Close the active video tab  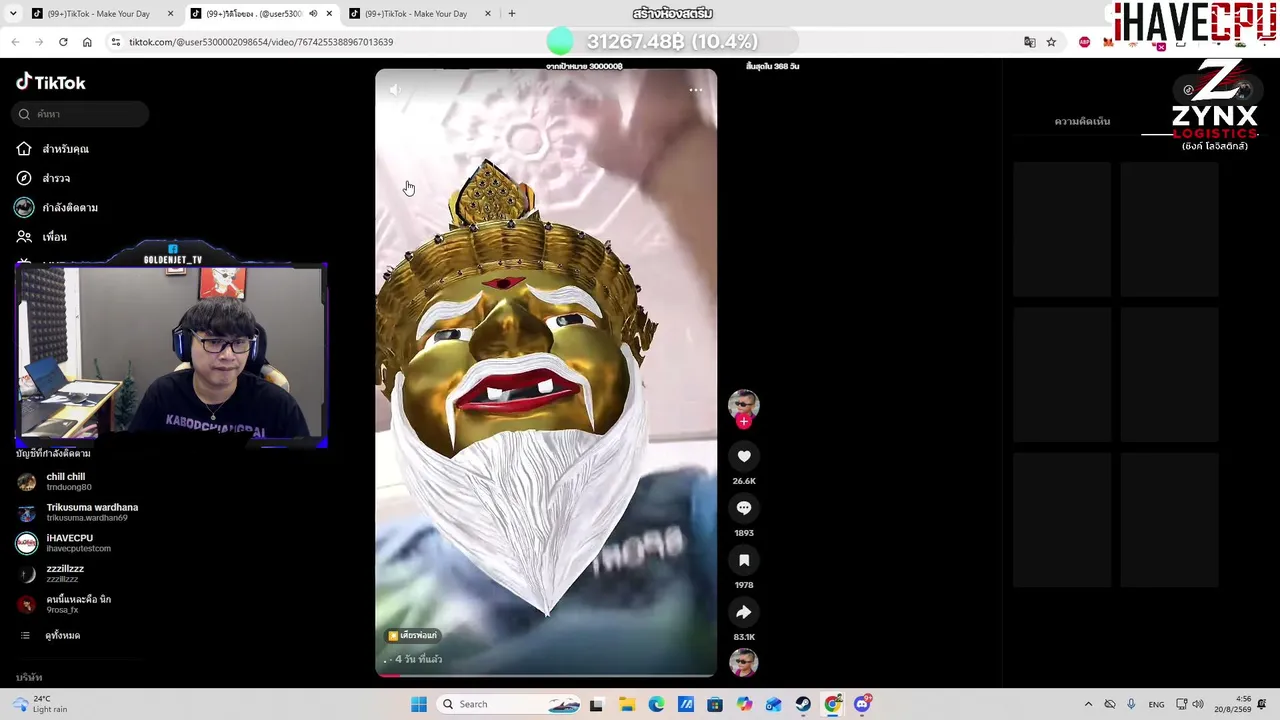click(329, 14)
